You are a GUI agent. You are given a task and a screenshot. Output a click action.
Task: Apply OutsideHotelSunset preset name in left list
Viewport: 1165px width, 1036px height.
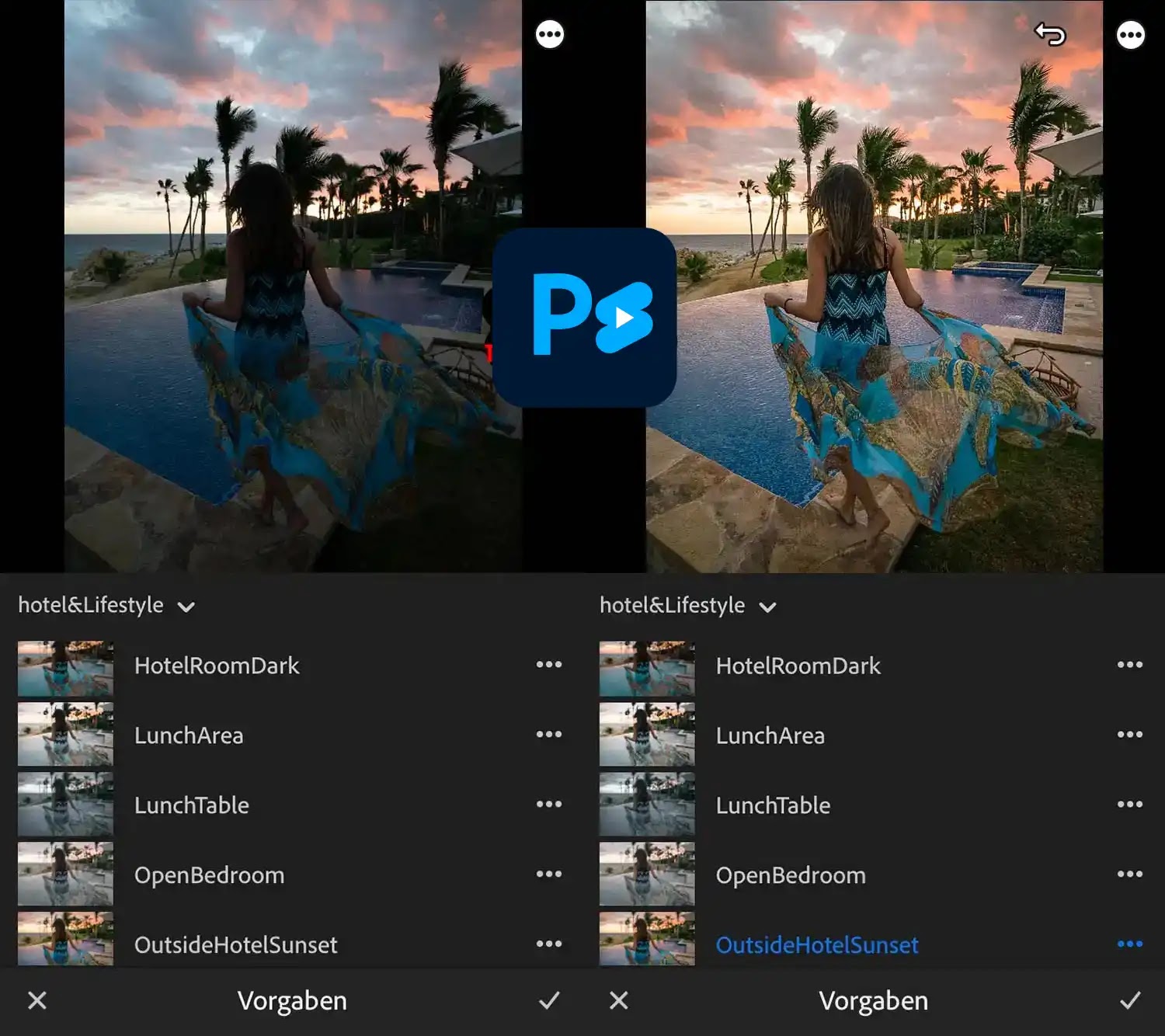(236, 945)
